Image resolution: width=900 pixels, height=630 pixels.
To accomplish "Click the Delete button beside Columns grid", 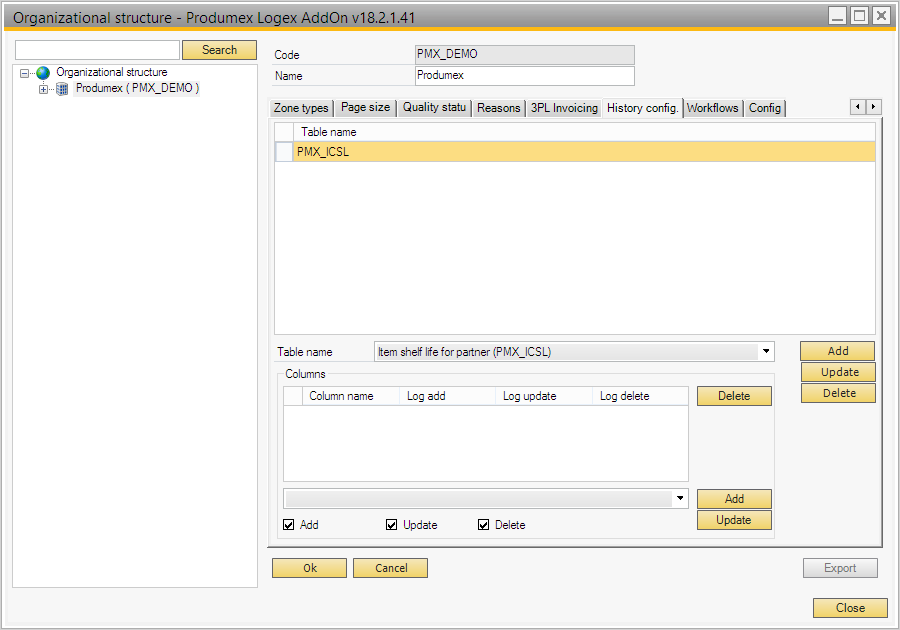I will 734,396.
